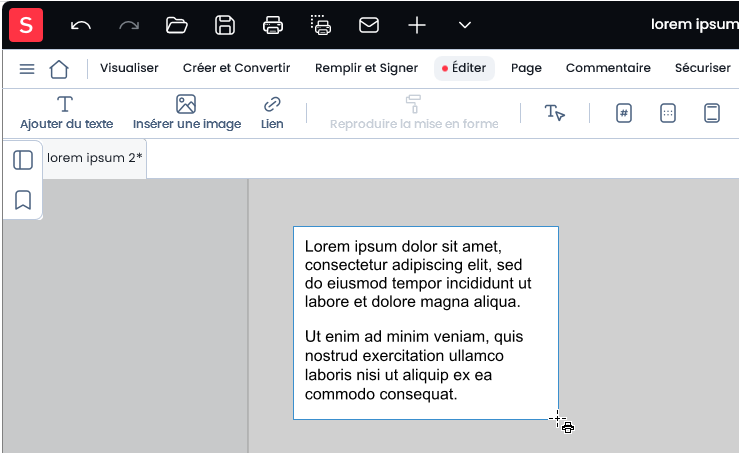Open the Remplir et Signer tab
Image resolution: width=739 pixels, height=453 pixels.
366,68
